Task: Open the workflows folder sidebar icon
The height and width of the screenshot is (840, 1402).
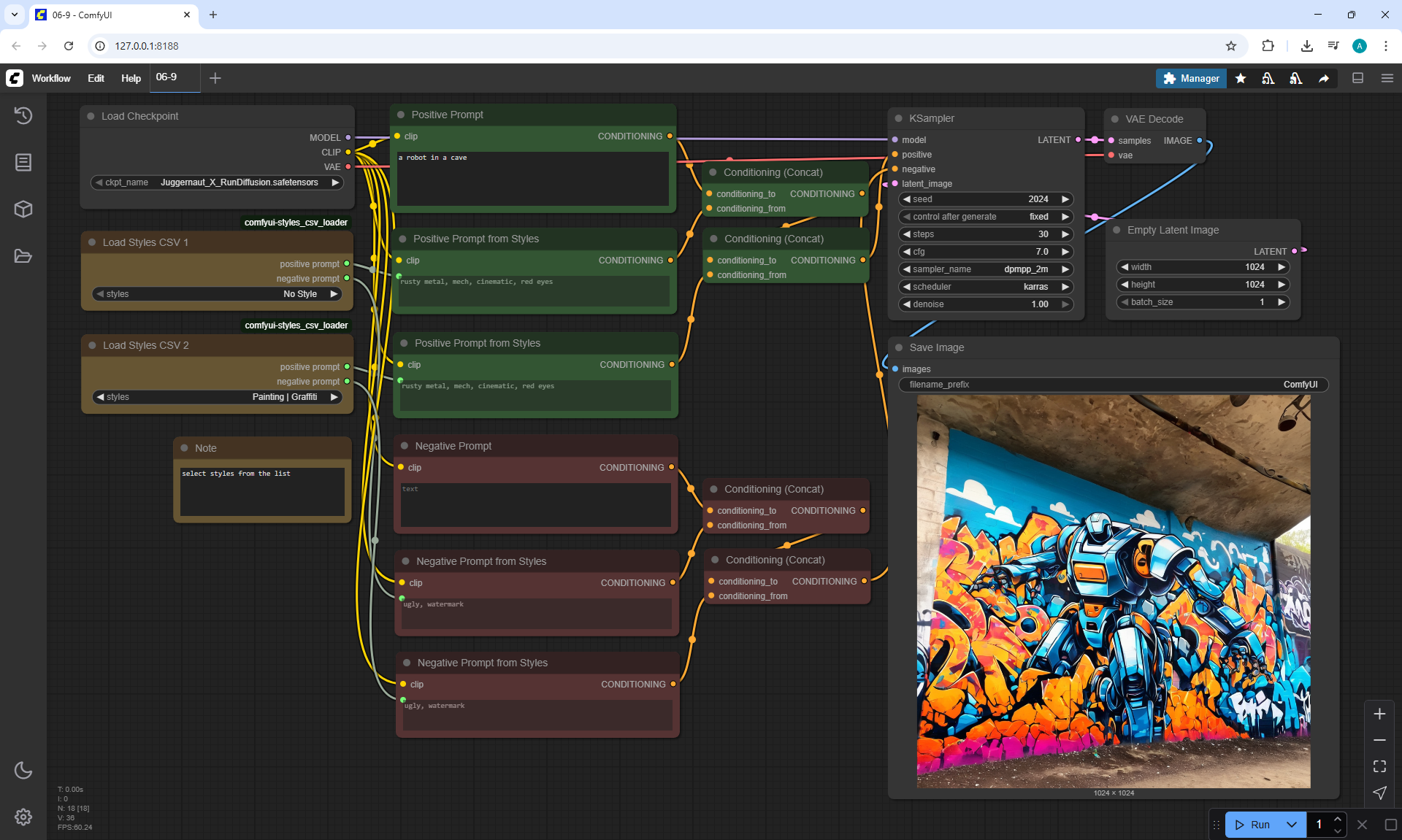Action: coord(23,256)
